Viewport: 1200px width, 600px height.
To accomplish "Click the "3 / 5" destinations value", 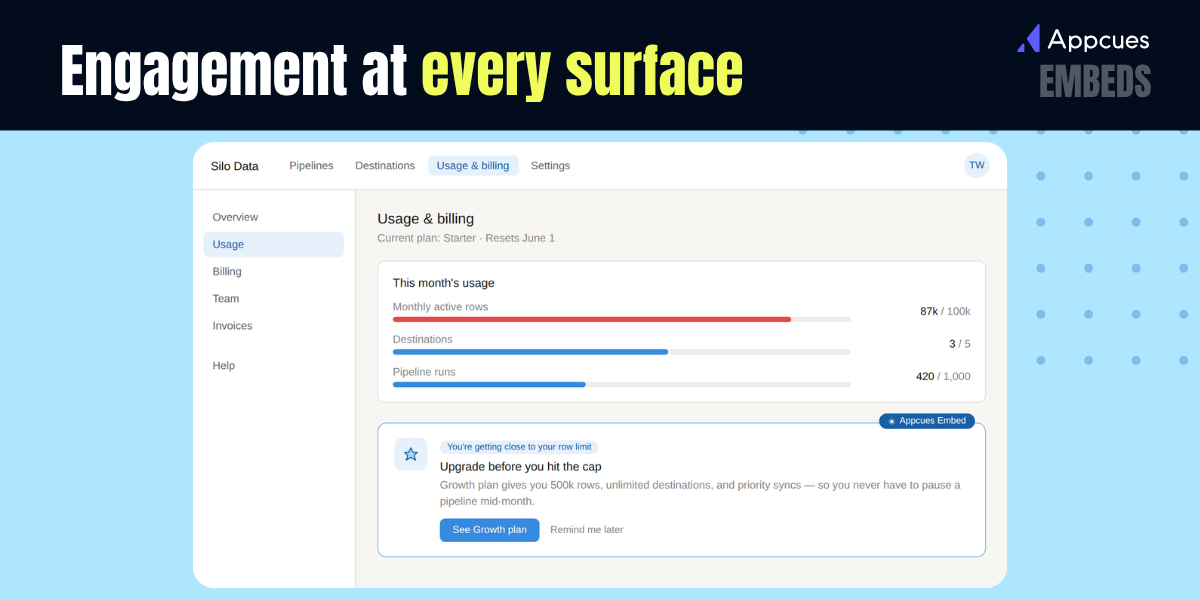I will point(960,344).
